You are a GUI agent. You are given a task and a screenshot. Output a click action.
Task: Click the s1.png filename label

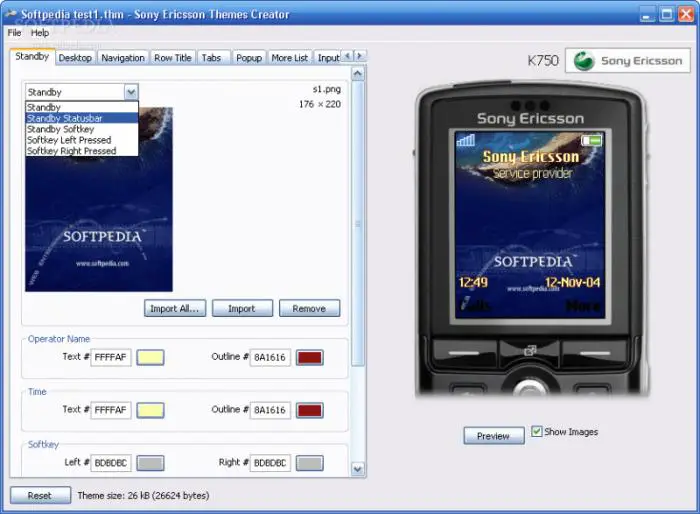pyautogui.click(x=326, y=89)
